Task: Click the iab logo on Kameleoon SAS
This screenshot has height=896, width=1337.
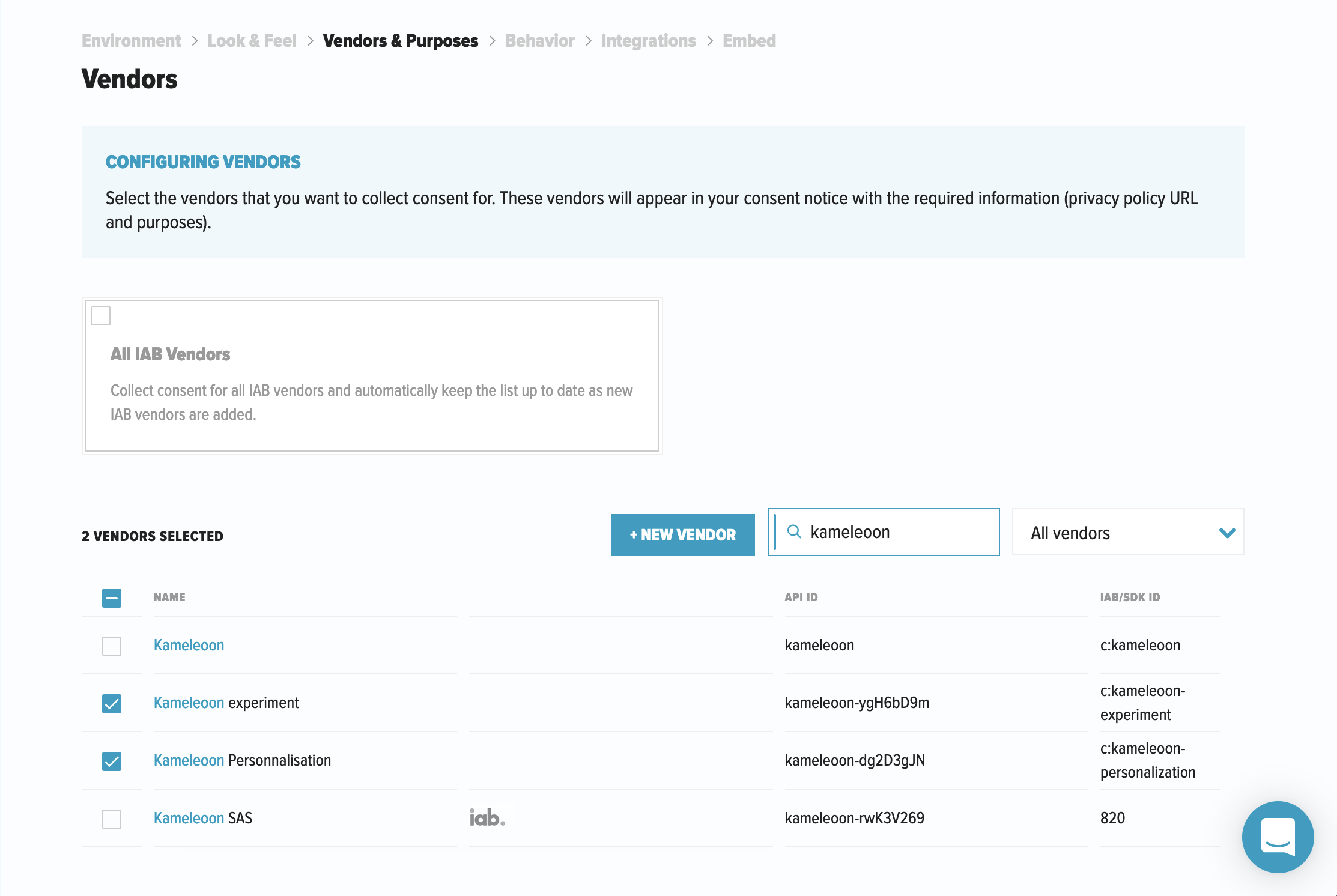Action: coord(487,817)
